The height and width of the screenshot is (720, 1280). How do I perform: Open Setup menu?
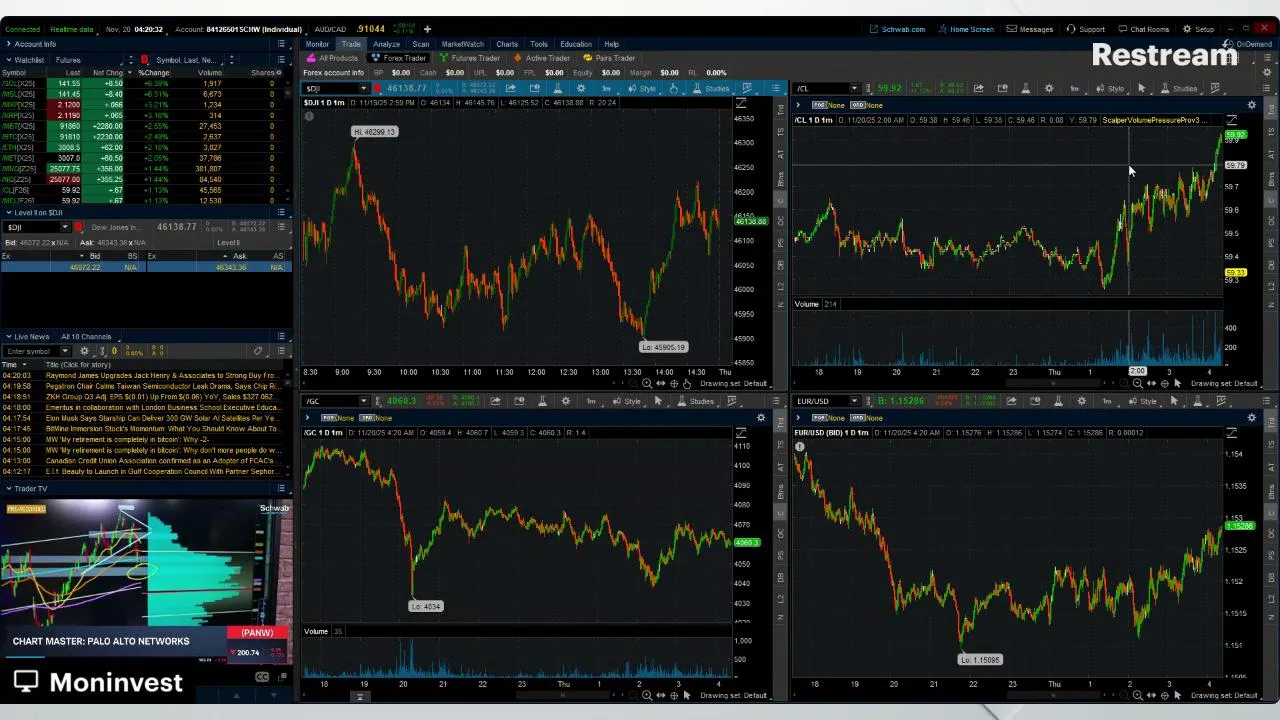[x=1199, y=29]
